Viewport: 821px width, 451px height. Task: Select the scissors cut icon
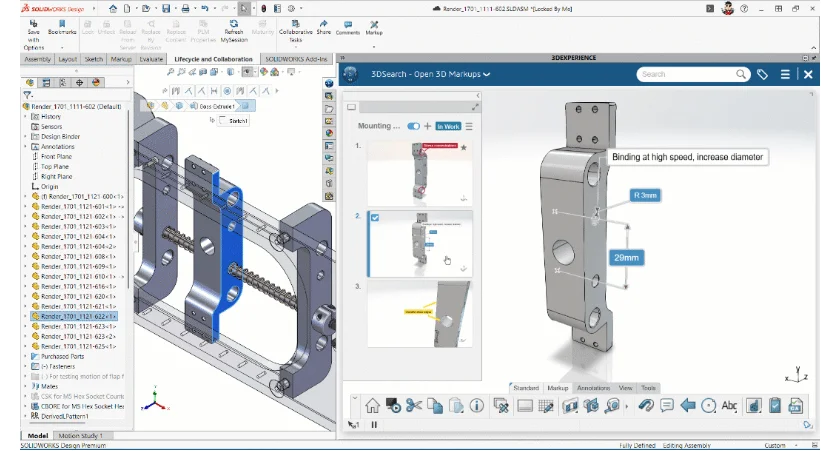(414, 405)
